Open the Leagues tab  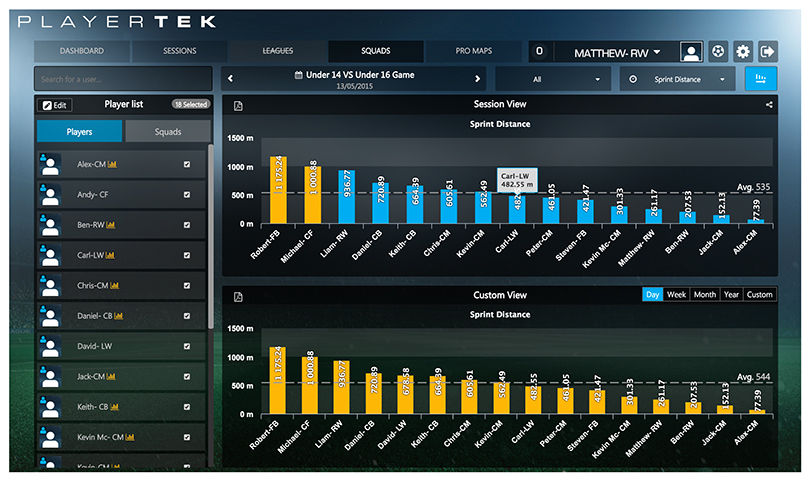(278, 51)
